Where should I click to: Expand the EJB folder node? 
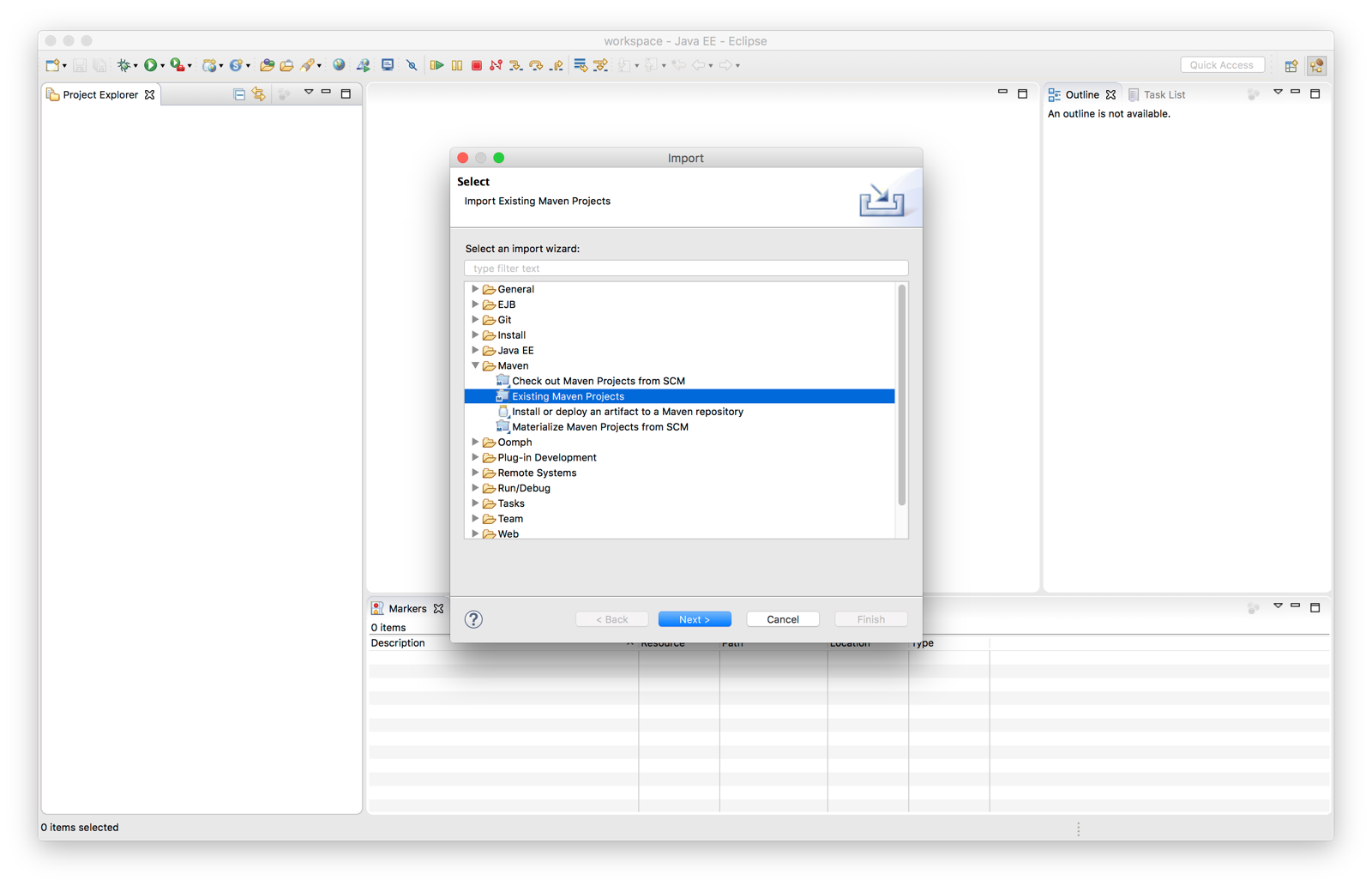pyautogui.click(x=475, y=304)
